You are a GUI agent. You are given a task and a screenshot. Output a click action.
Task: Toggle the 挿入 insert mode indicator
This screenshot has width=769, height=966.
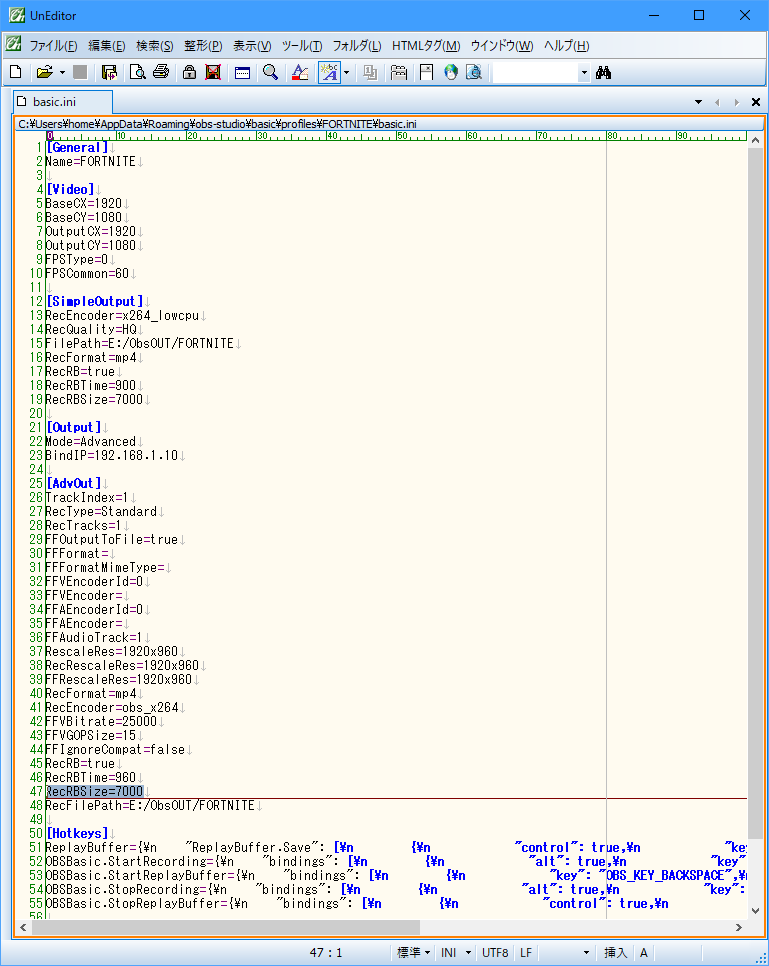(x=615, y=952)
